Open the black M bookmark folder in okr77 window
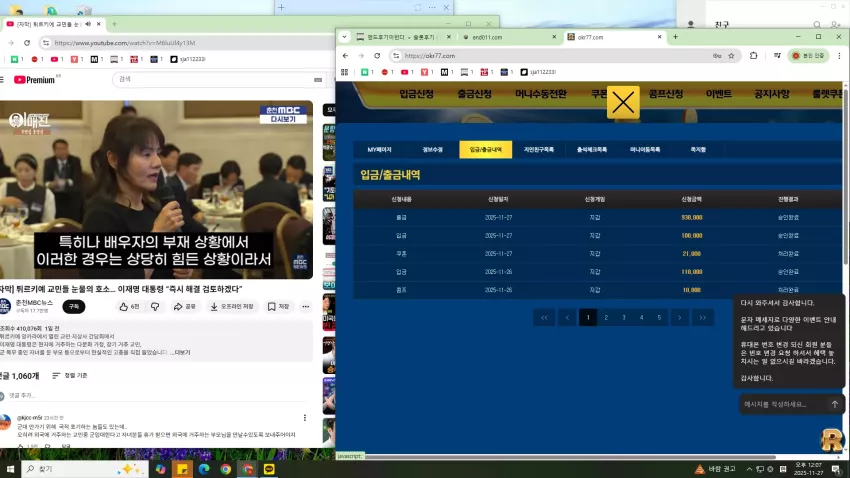This screenshot has height=478, width=850. pos(447,72)
